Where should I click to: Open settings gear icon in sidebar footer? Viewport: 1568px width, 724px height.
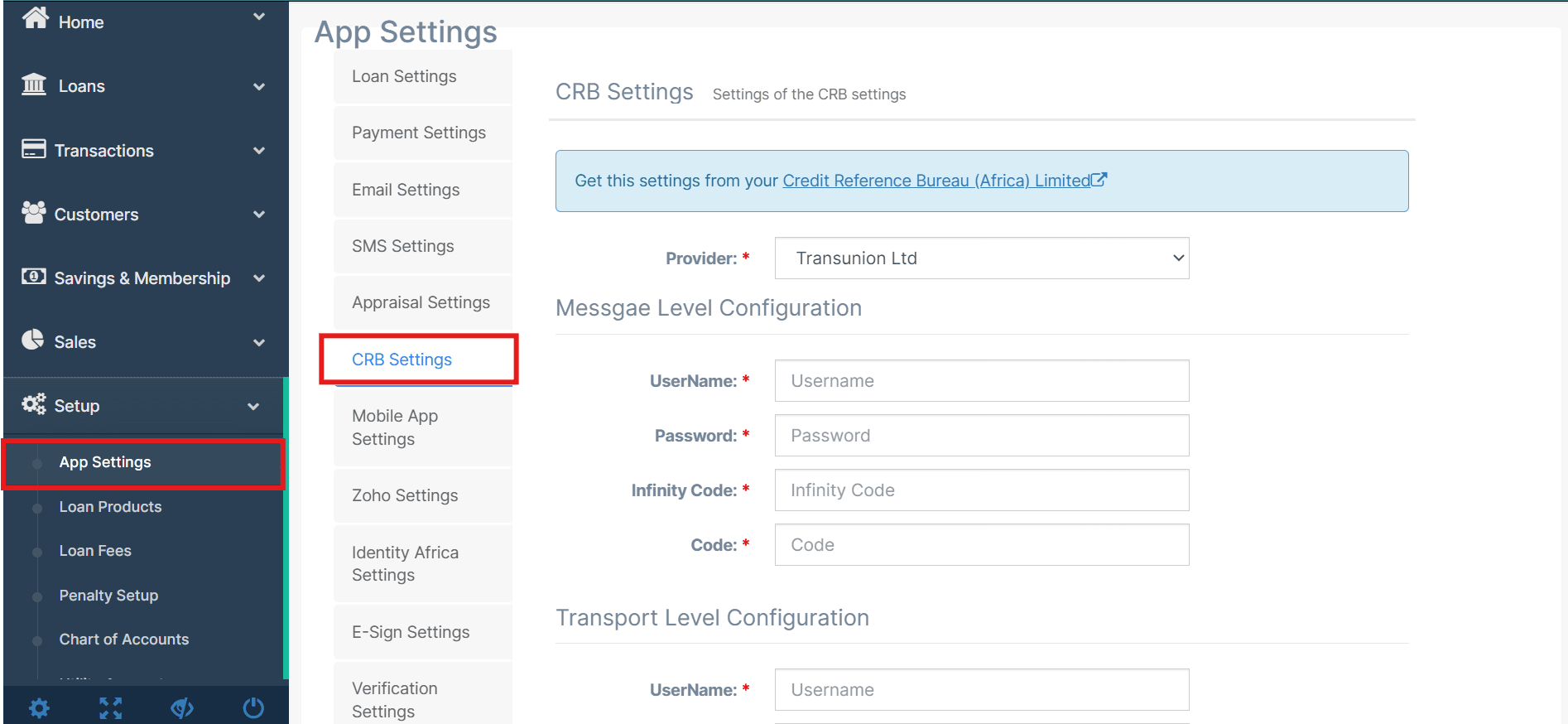click(39, 708)
